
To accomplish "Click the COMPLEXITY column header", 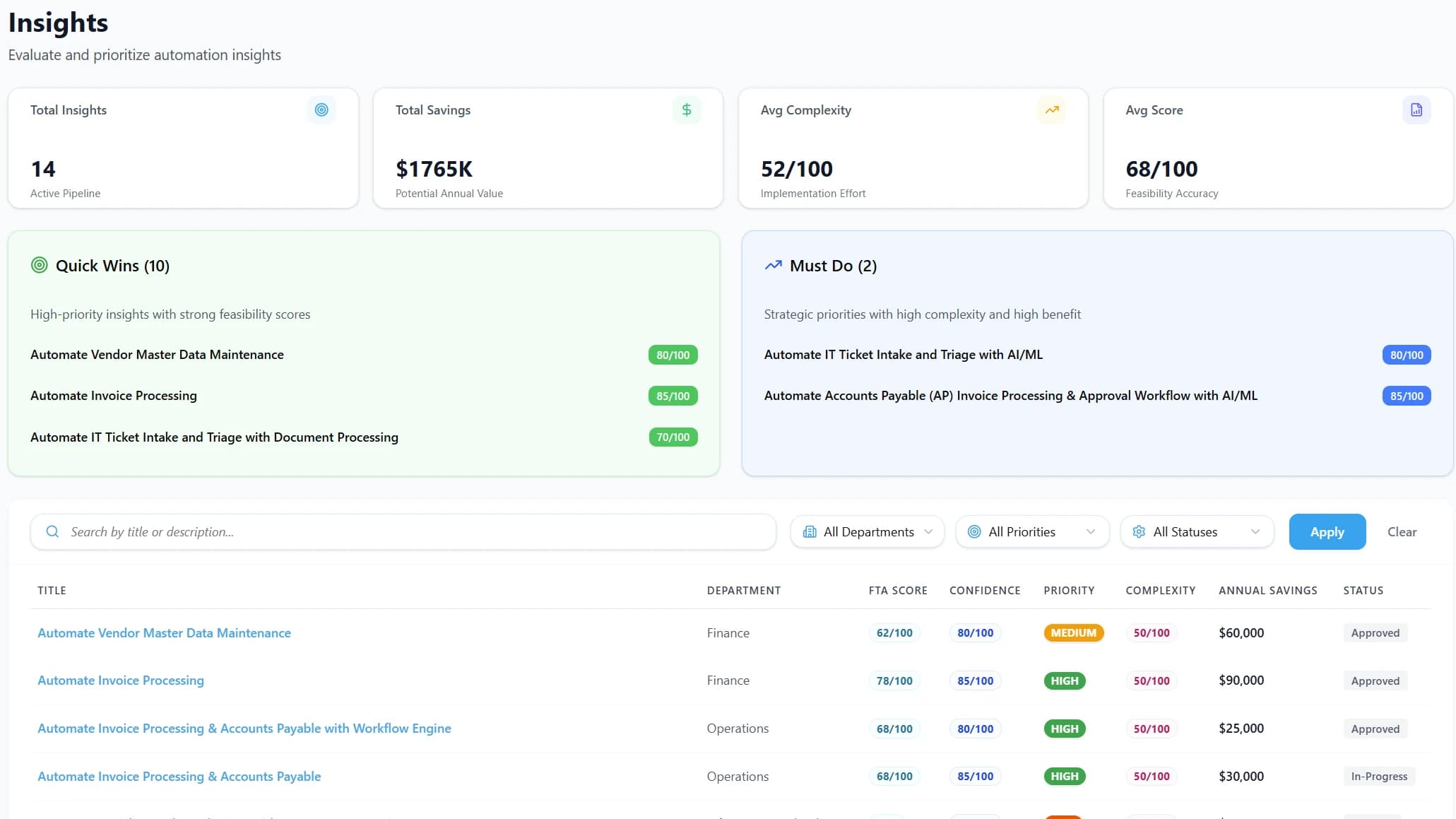I will (x=1160, y=591).
